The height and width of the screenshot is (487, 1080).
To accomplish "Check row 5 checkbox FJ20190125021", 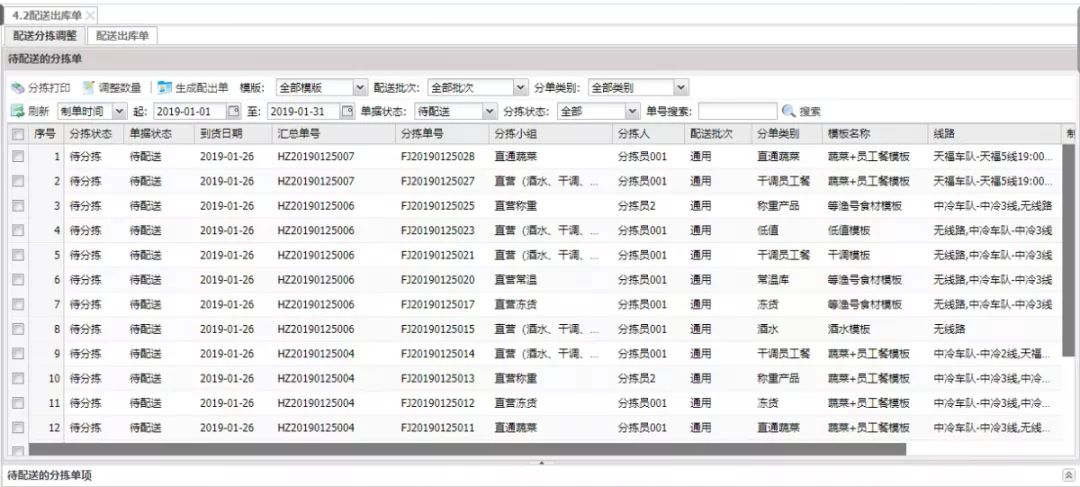I will tap(18, 255).
